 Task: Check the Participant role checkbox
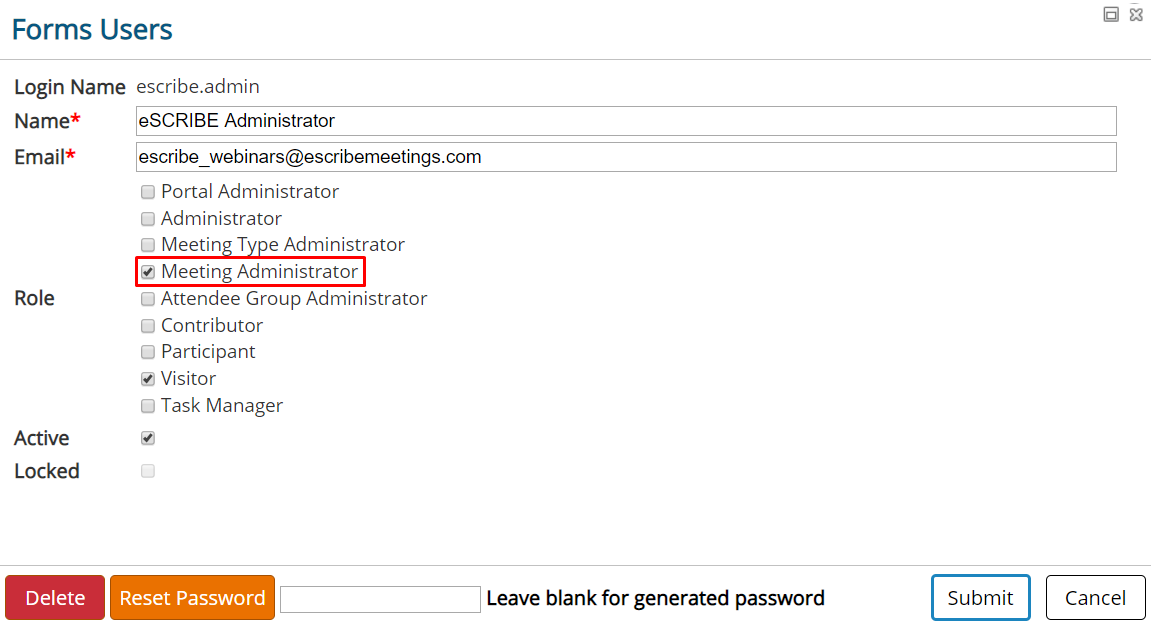pos(147,351)
